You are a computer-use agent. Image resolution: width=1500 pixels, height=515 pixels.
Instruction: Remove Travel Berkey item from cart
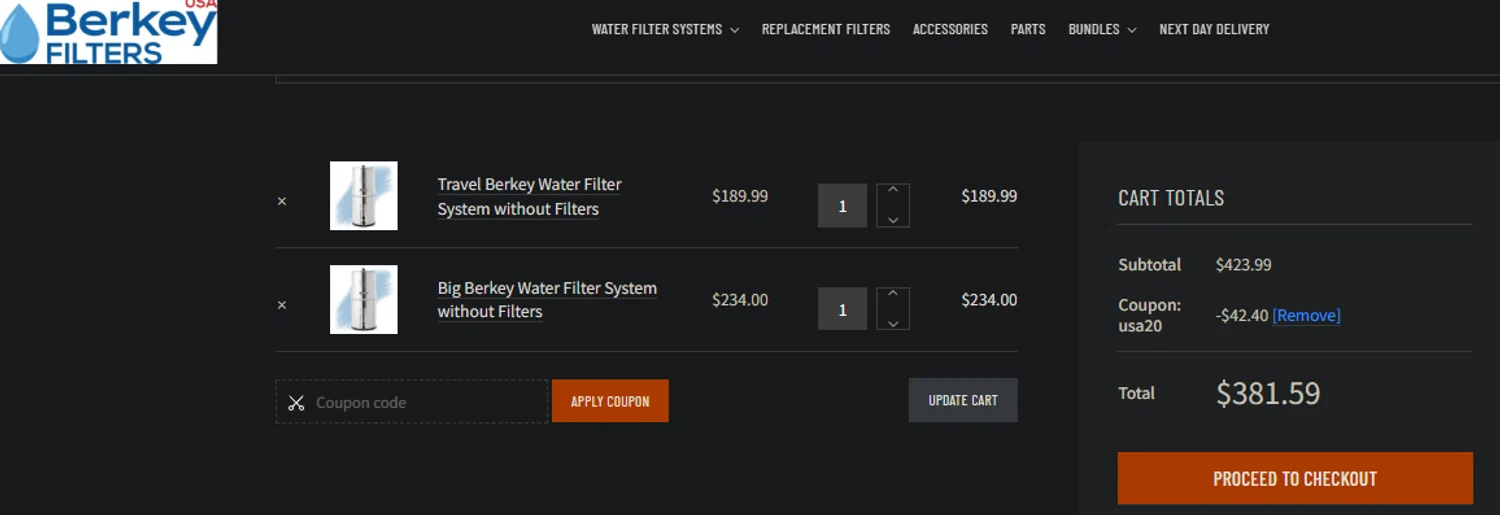pyautogui.click(x=282, y=201)
